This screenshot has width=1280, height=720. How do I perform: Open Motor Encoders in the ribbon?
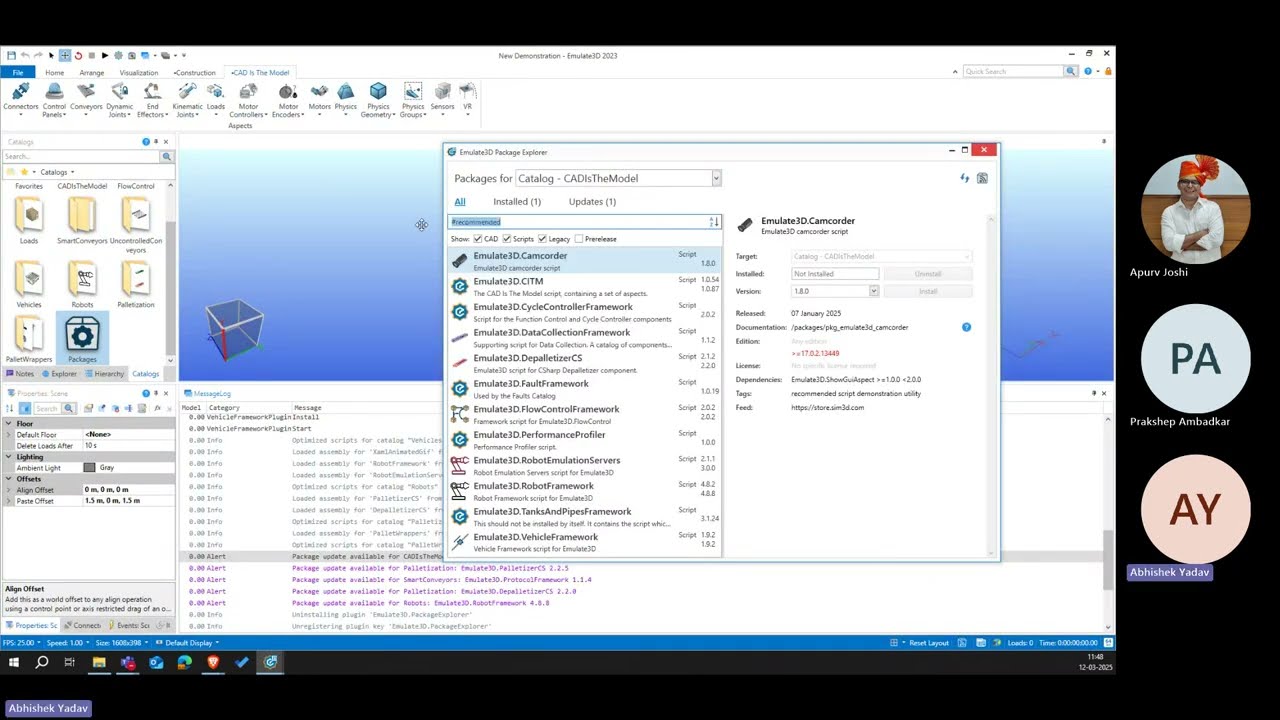pyautogui.click(x=288, y=100)
